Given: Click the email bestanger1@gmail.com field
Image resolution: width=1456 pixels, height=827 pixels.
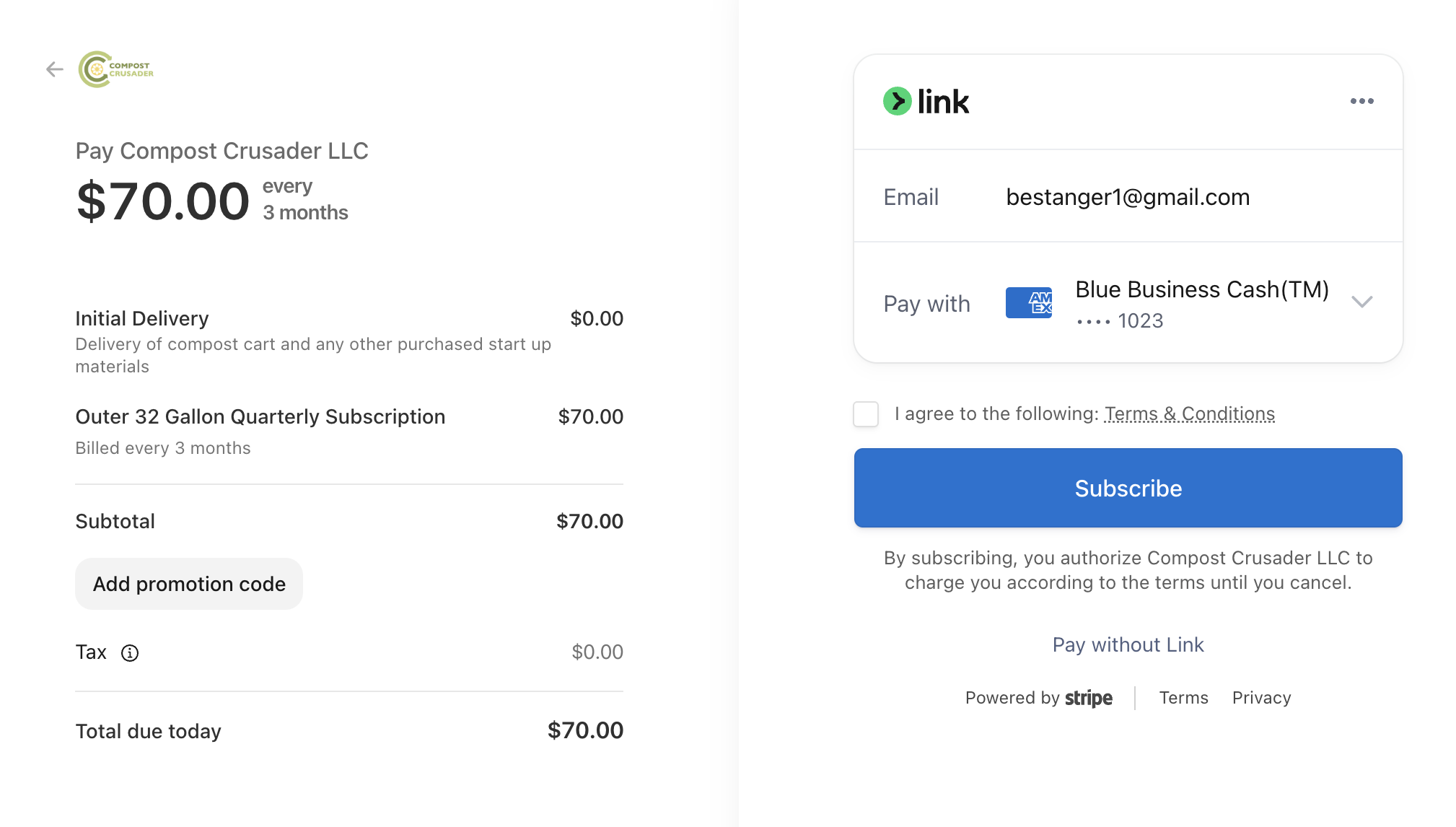Looking at the screenshot, I should pos(1128,196).
